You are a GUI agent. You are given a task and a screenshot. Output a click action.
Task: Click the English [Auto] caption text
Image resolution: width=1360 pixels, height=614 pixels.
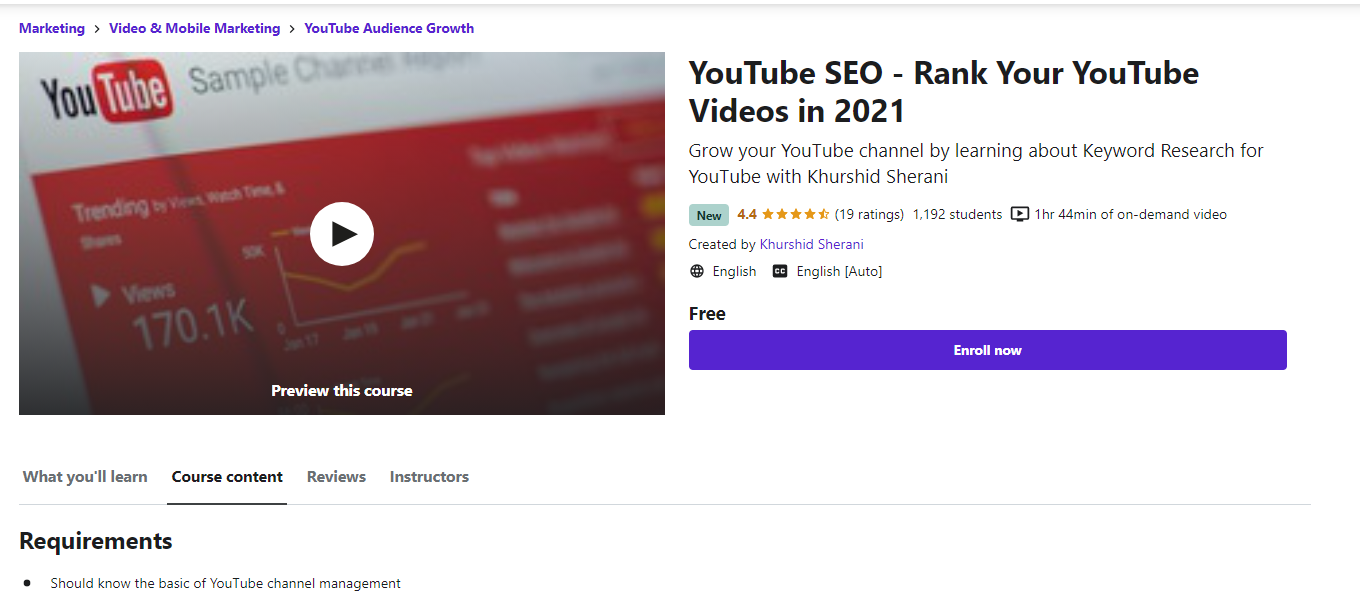point(839,271)
